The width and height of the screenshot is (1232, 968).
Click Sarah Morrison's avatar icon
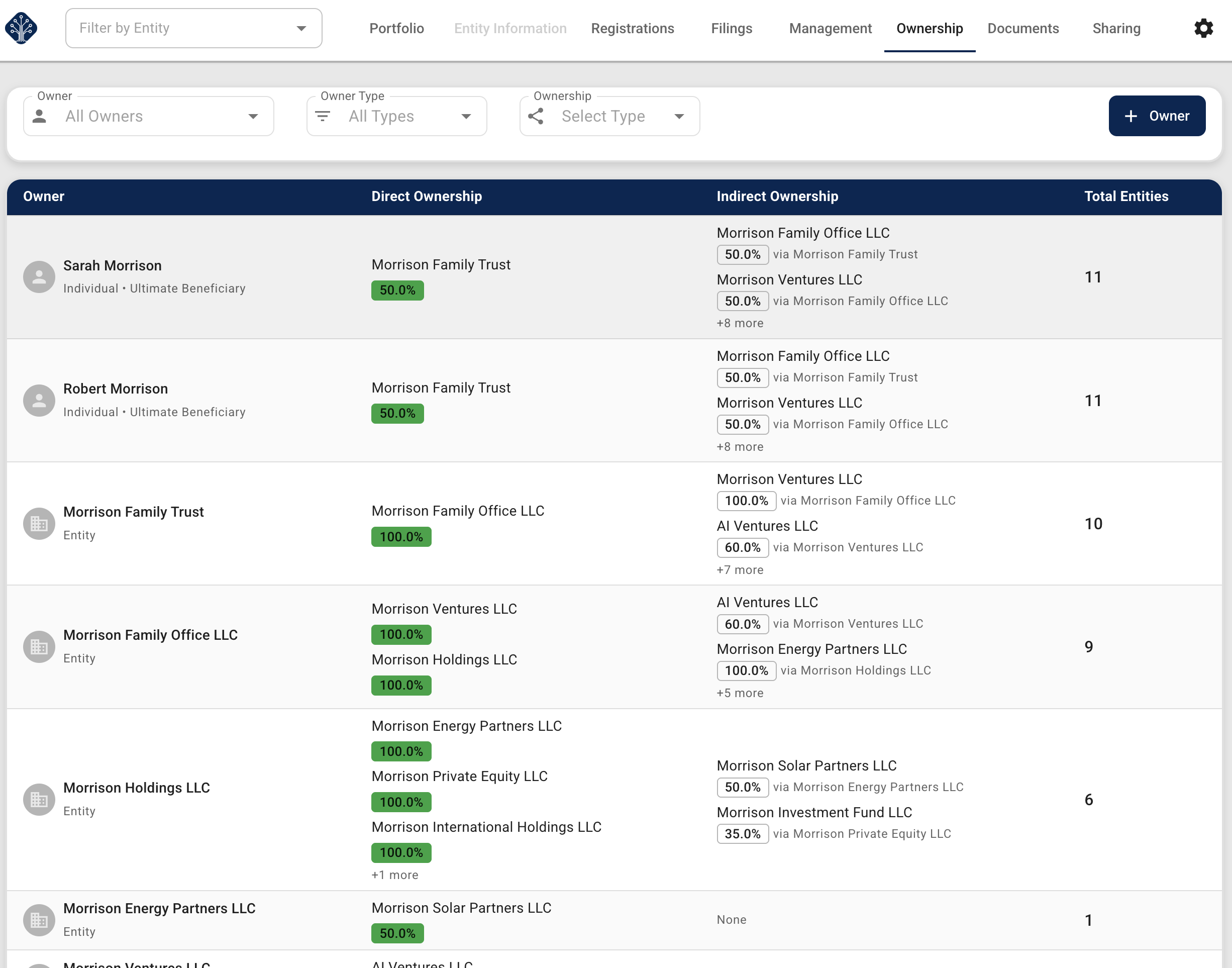39,276
